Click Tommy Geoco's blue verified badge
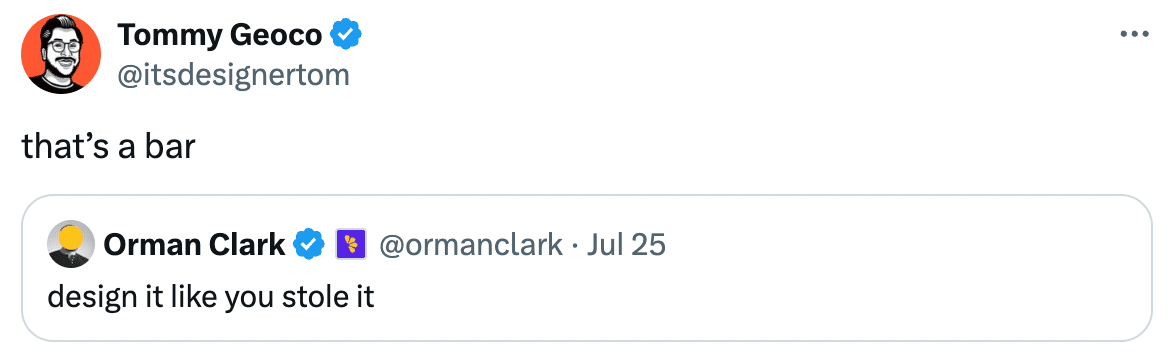 [346, 35]
